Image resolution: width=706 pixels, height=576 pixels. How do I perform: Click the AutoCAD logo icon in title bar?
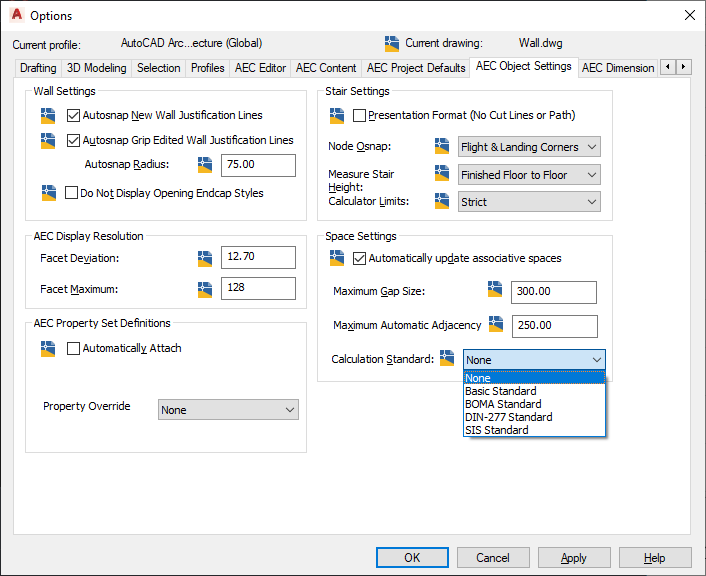pyautogui.click(x=17, y=15)
